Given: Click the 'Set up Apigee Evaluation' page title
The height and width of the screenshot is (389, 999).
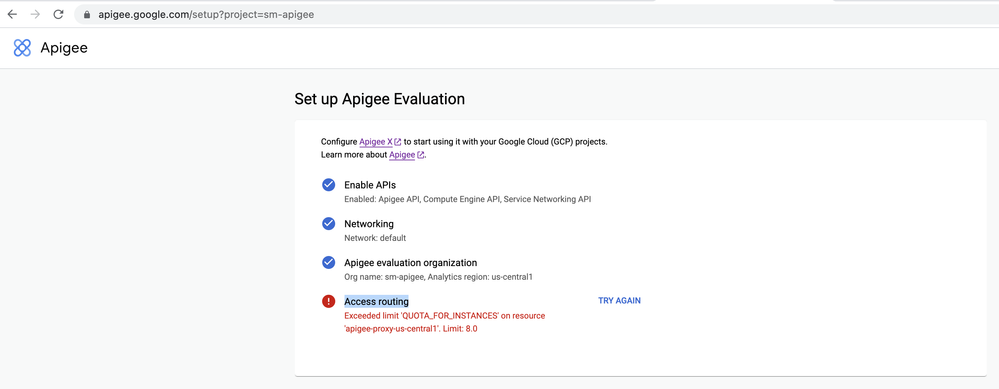Looking at the screenshot, I should click(380, 99).
